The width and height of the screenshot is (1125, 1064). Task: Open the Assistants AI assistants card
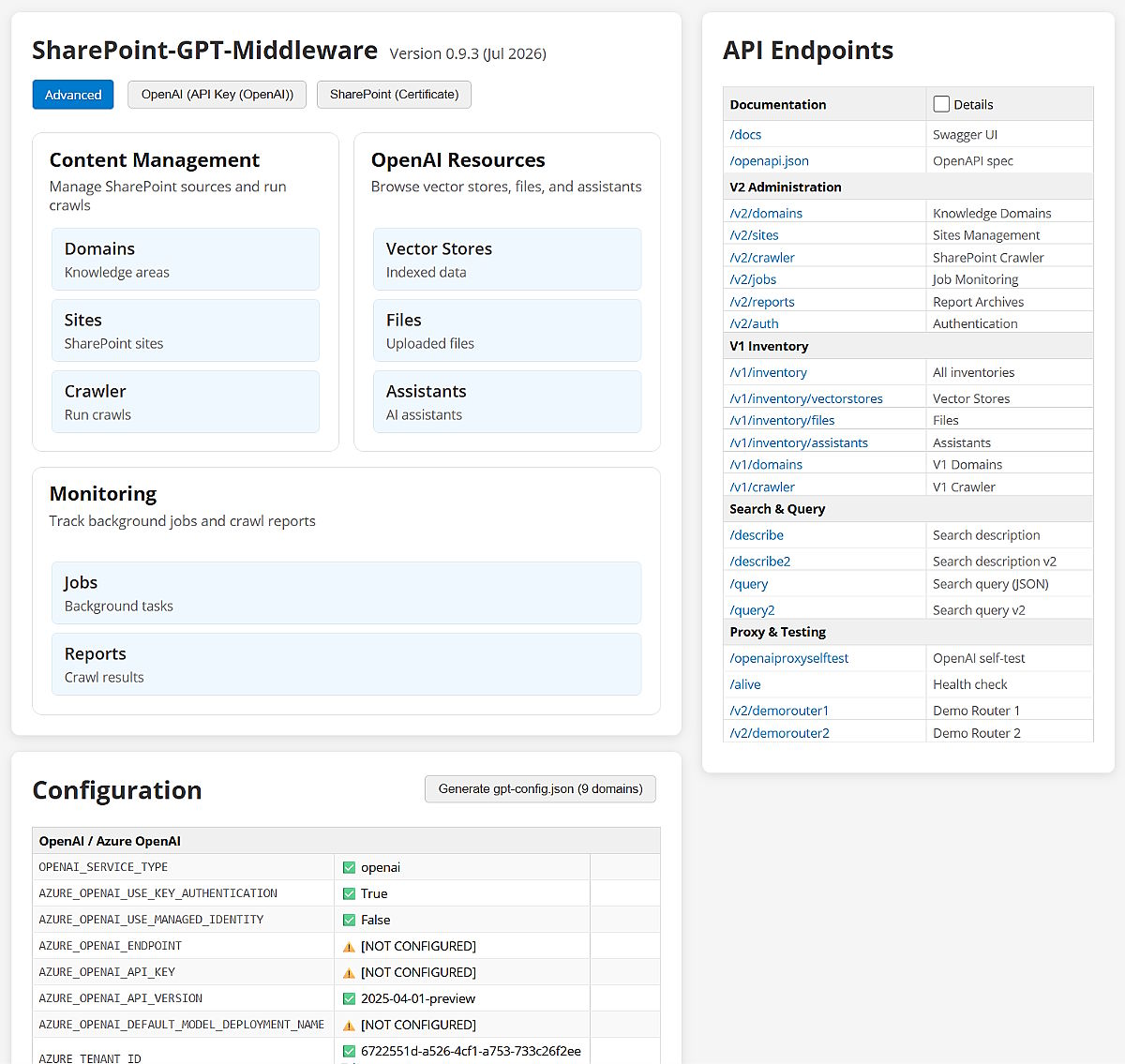507,402
